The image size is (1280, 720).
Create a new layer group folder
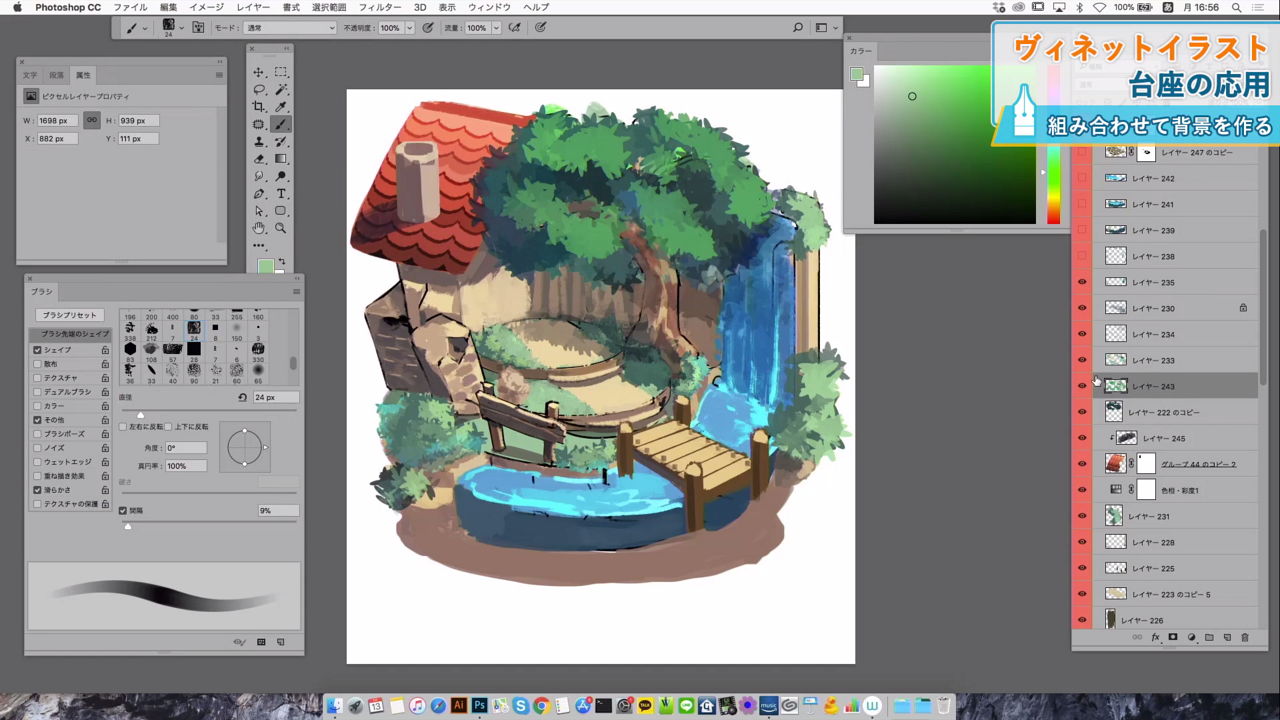pos(1209,637)
